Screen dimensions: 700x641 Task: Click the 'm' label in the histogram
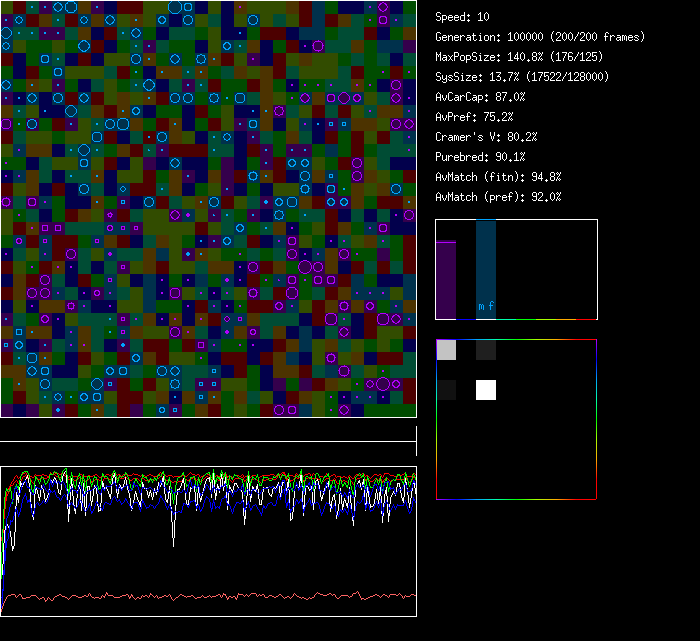coord(481,306)
